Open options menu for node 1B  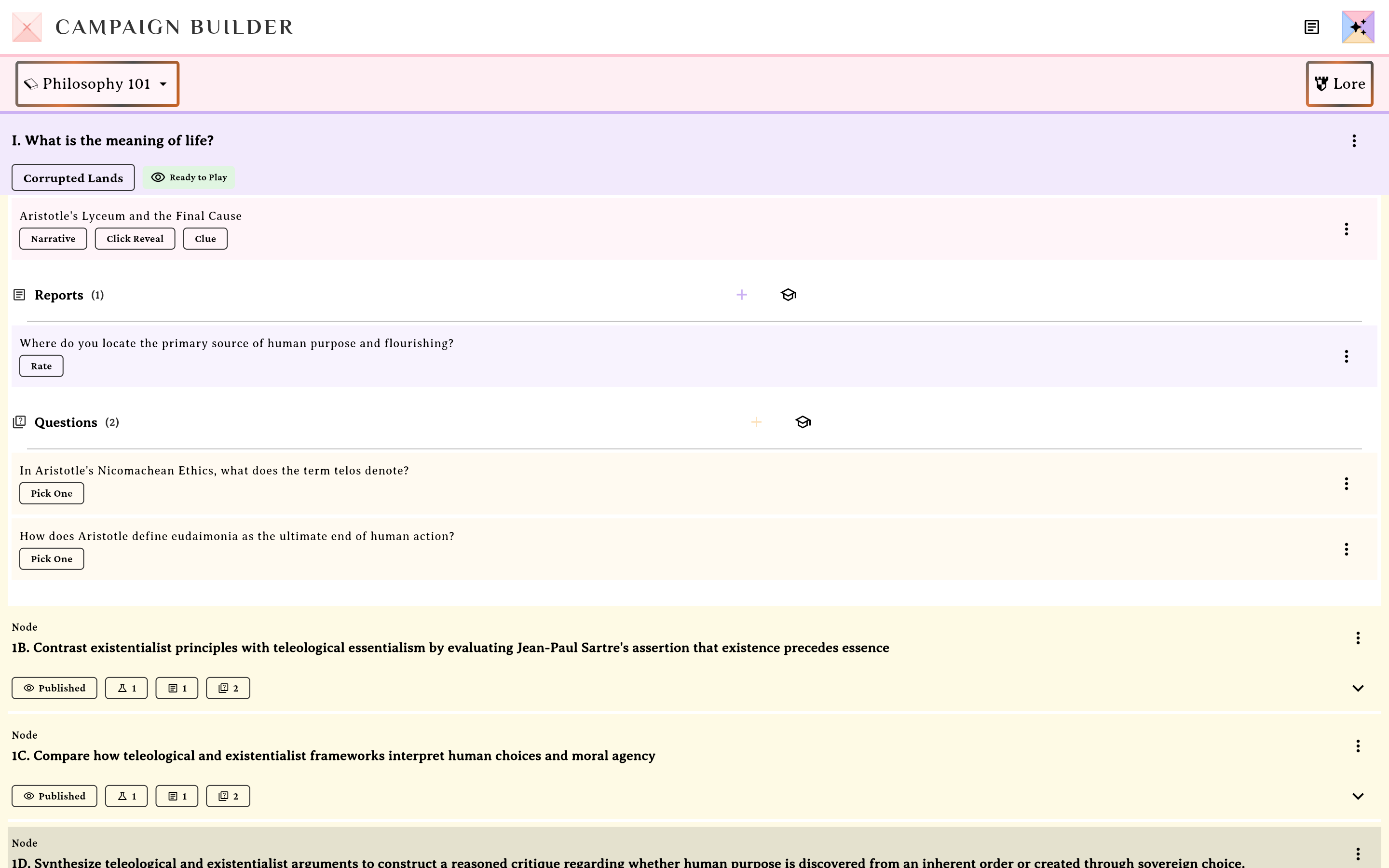click(1358, 638)
